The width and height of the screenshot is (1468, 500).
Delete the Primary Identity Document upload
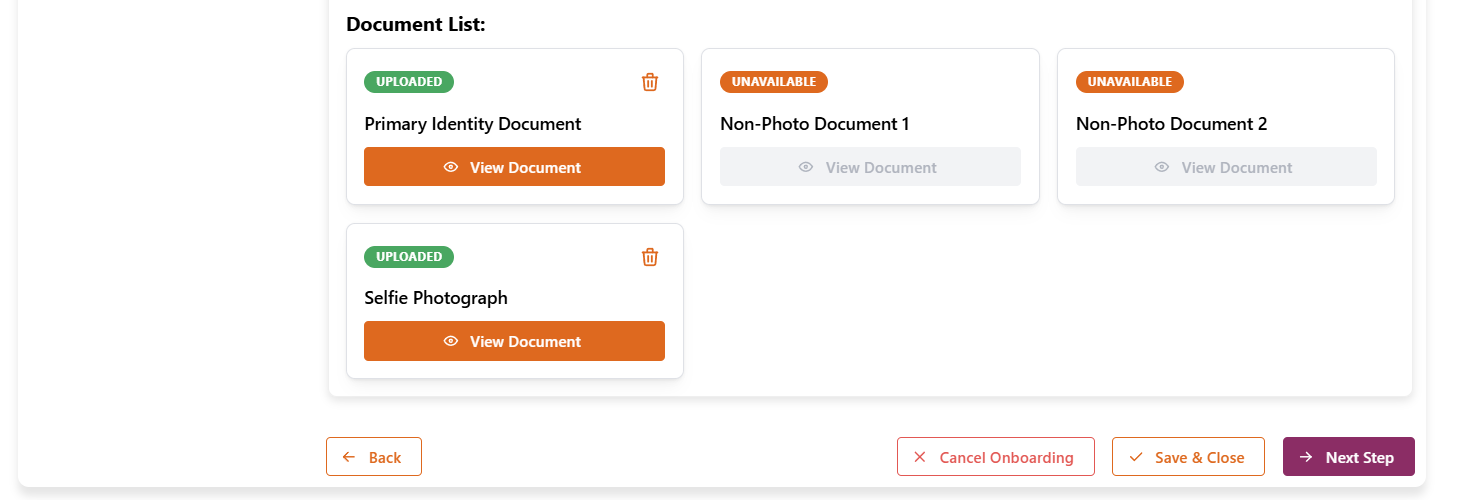(650, 82)
